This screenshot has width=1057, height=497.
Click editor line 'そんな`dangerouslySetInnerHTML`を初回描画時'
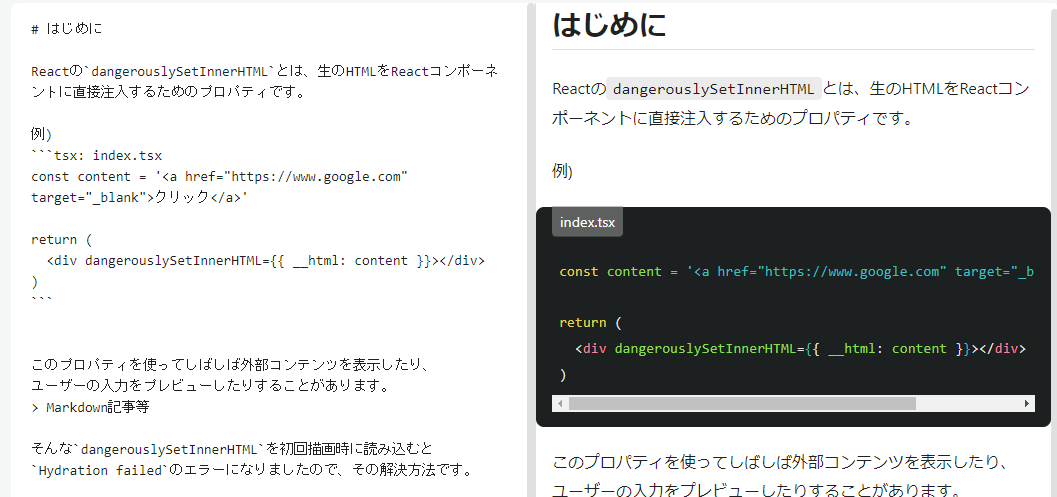232,449
